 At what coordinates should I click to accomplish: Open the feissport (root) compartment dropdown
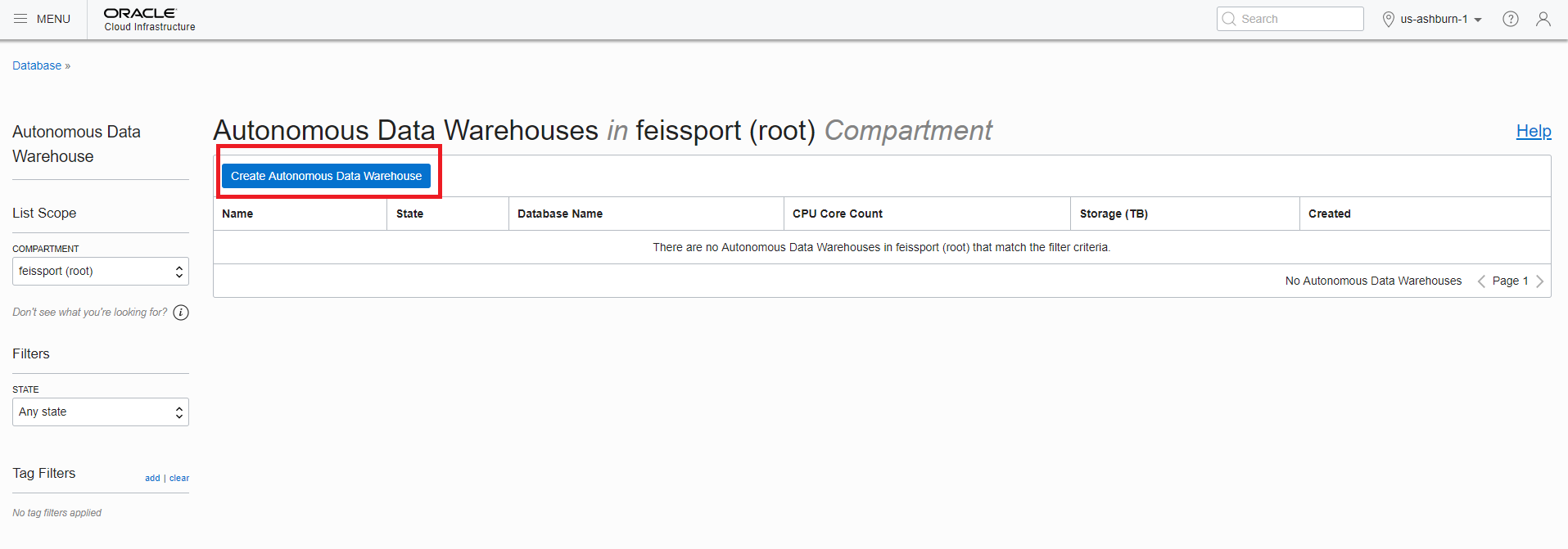pyautogui.click(x=101, y=272)
